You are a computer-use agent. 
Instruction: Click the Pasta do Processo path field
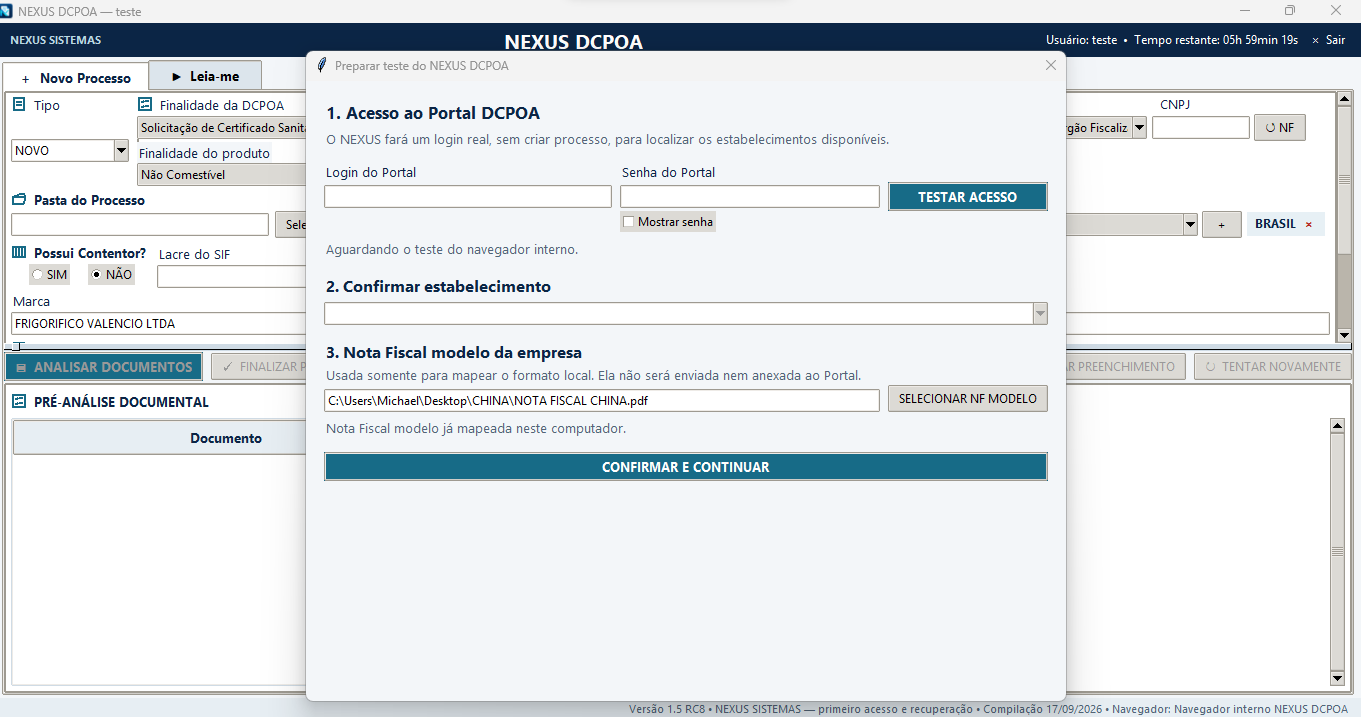click(140, 225)
